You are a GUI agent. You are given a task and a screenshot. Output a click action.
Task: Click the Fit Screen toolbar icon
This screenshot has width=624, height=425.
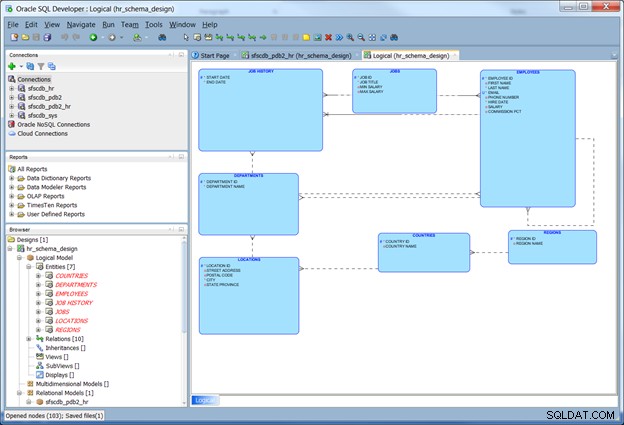(372, 37)
